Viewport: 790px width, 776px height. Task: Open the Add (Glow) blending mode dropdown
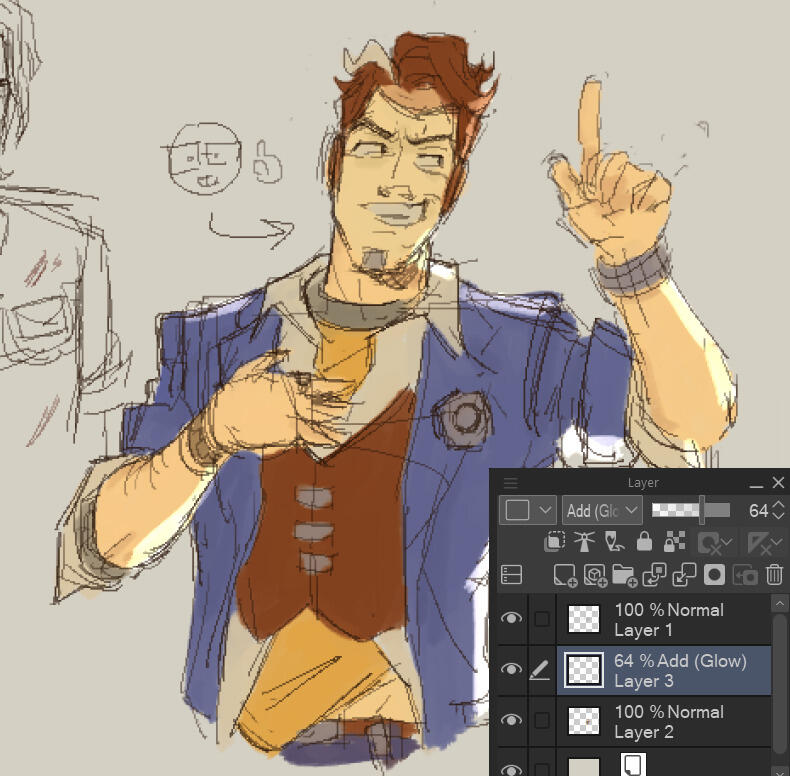(602, 510)
